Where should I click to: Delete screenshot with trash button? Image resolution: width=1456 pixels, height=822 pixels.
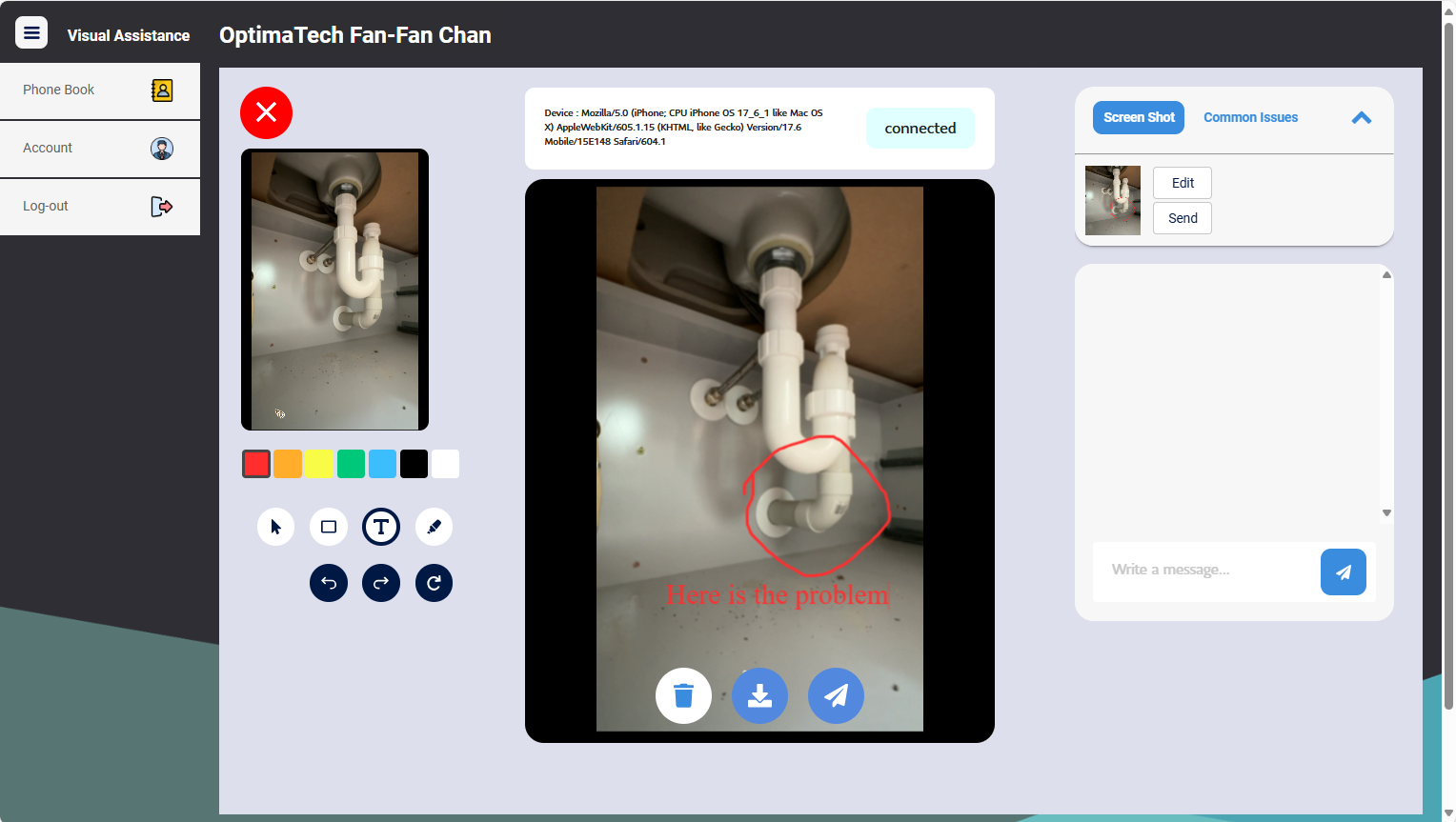pos(683,695)
